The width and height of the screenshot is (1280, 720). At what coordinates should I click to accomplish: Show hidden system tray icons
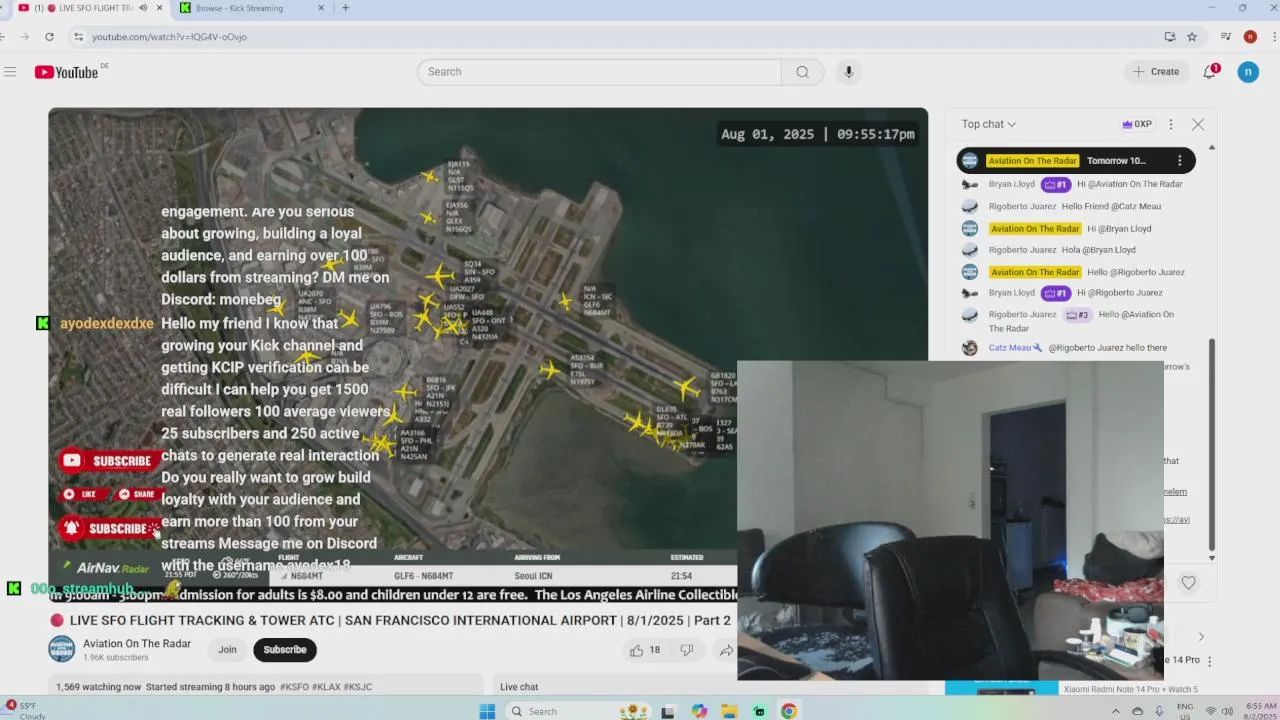1116,711
